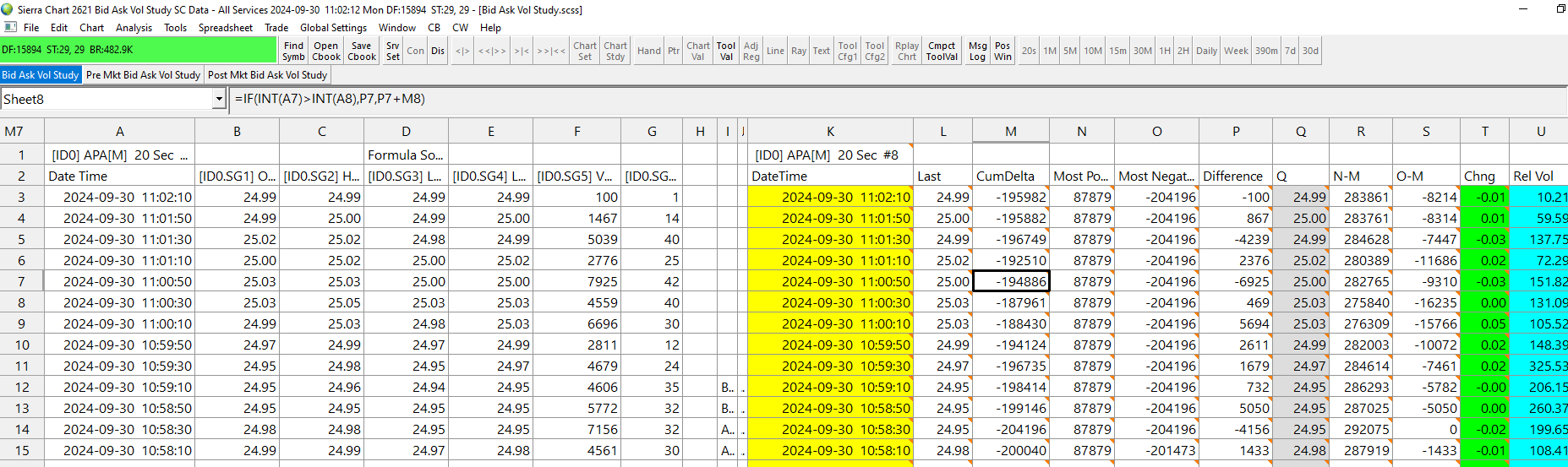Set timeframe with the Daily button

(x=1206, y=51)
